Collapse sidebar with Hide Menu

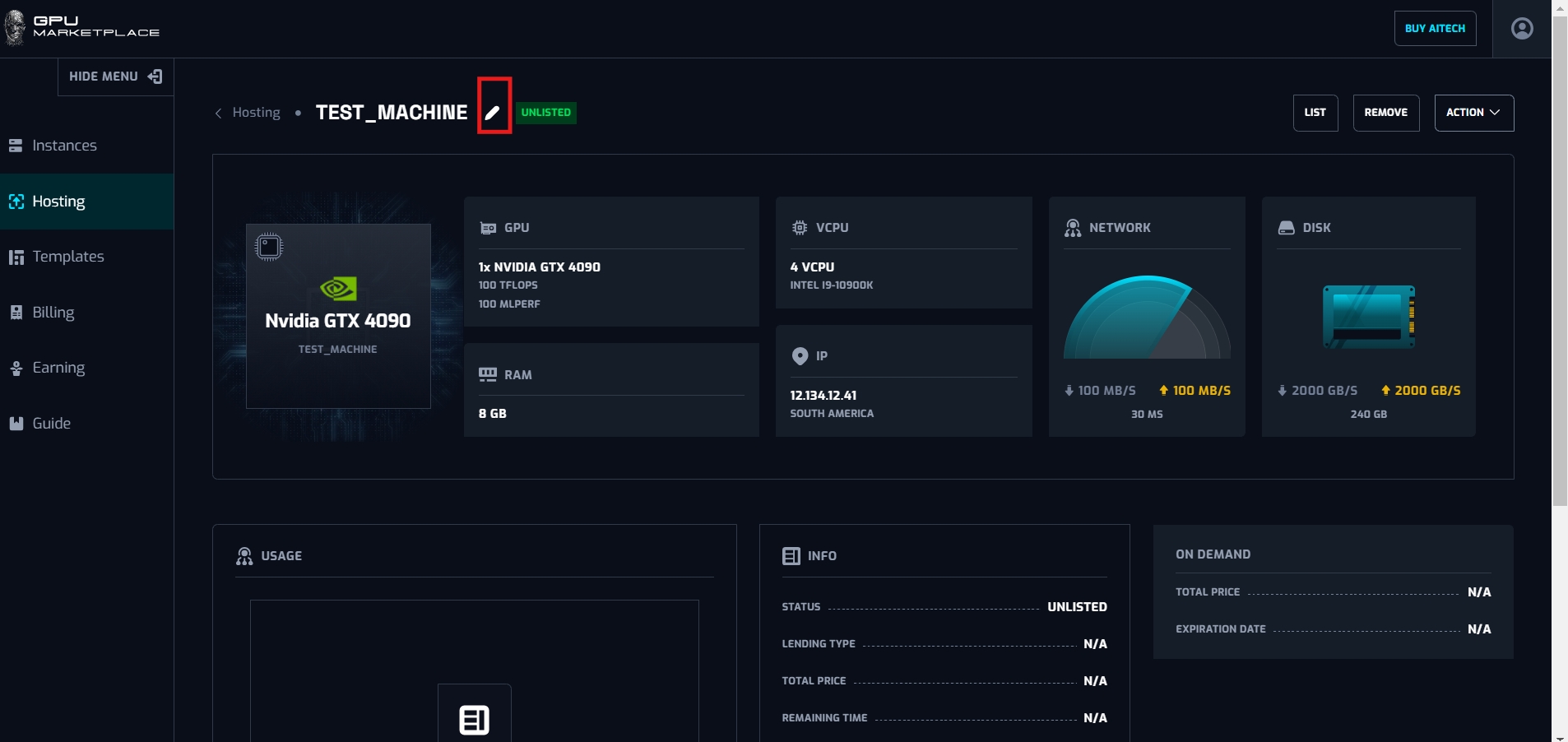point(115,77)
